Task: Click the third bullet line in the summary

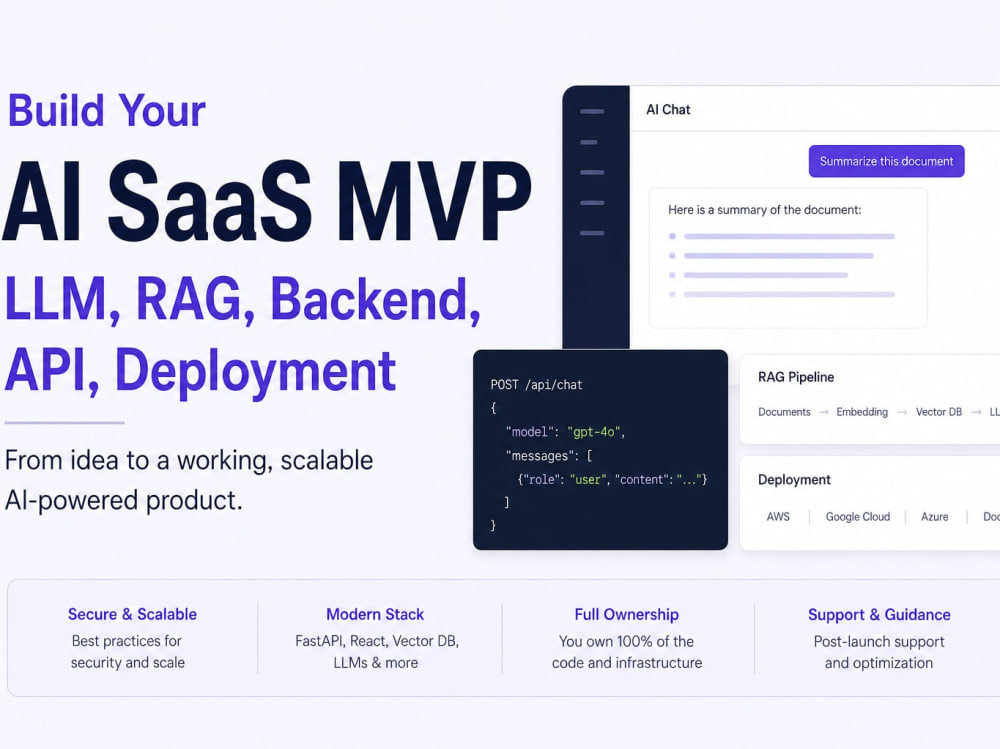Action: pos(765,276)
